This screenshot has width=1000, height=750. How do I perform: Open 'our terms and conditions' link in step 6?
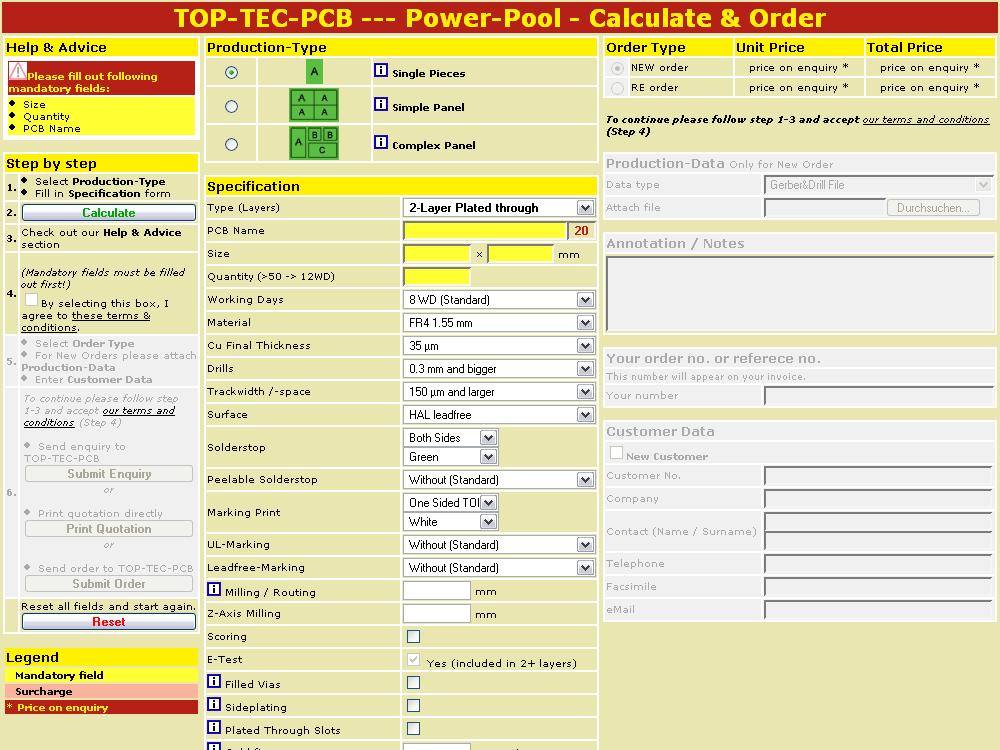pos(99,416)
